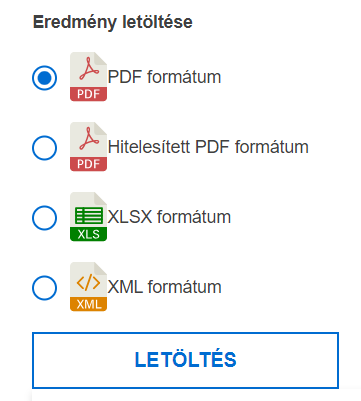Viewport: 361px width, 401px height.
Task: Click the green XLS spreadsheet file icon
Action: click(x=88, y=217)
